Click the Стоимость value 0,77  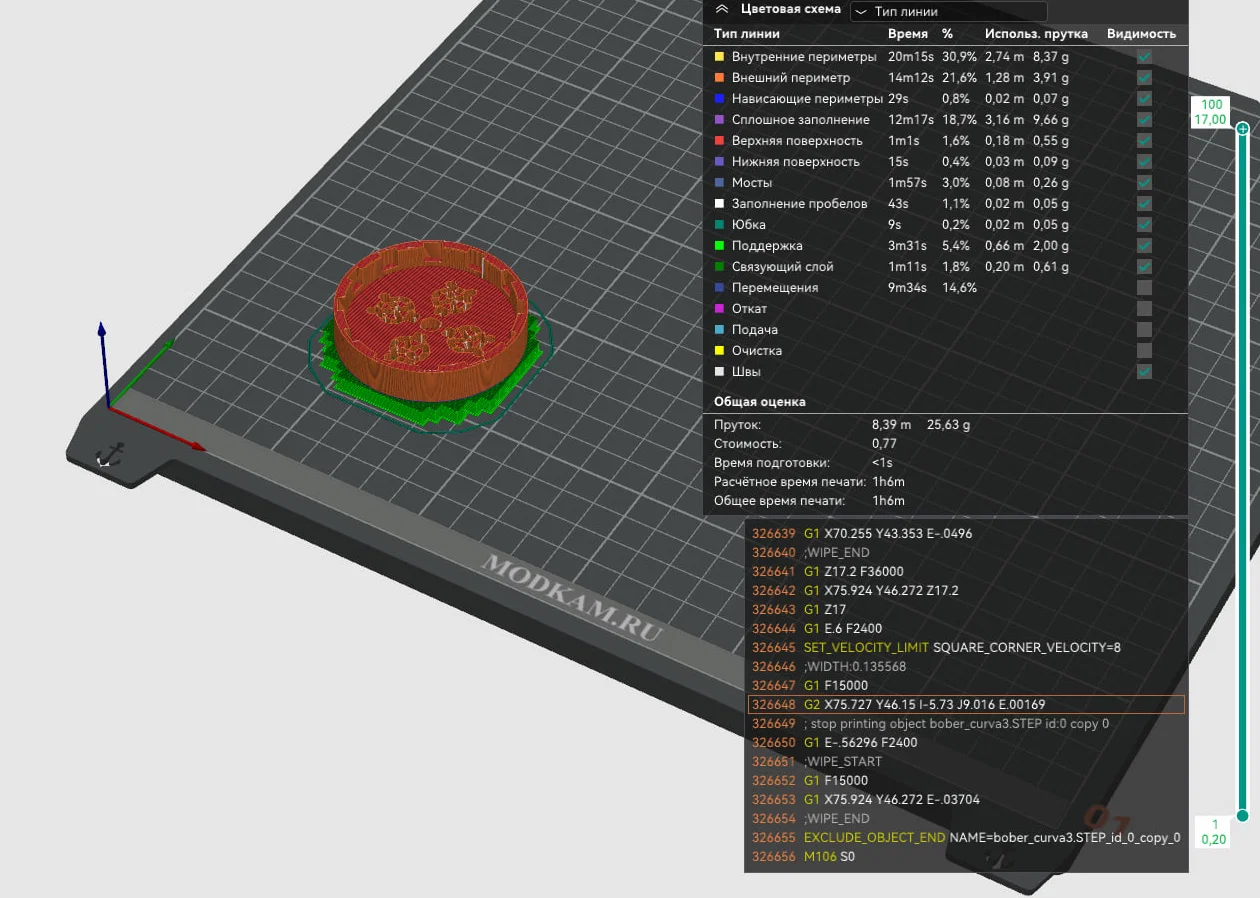click(884, 444)
